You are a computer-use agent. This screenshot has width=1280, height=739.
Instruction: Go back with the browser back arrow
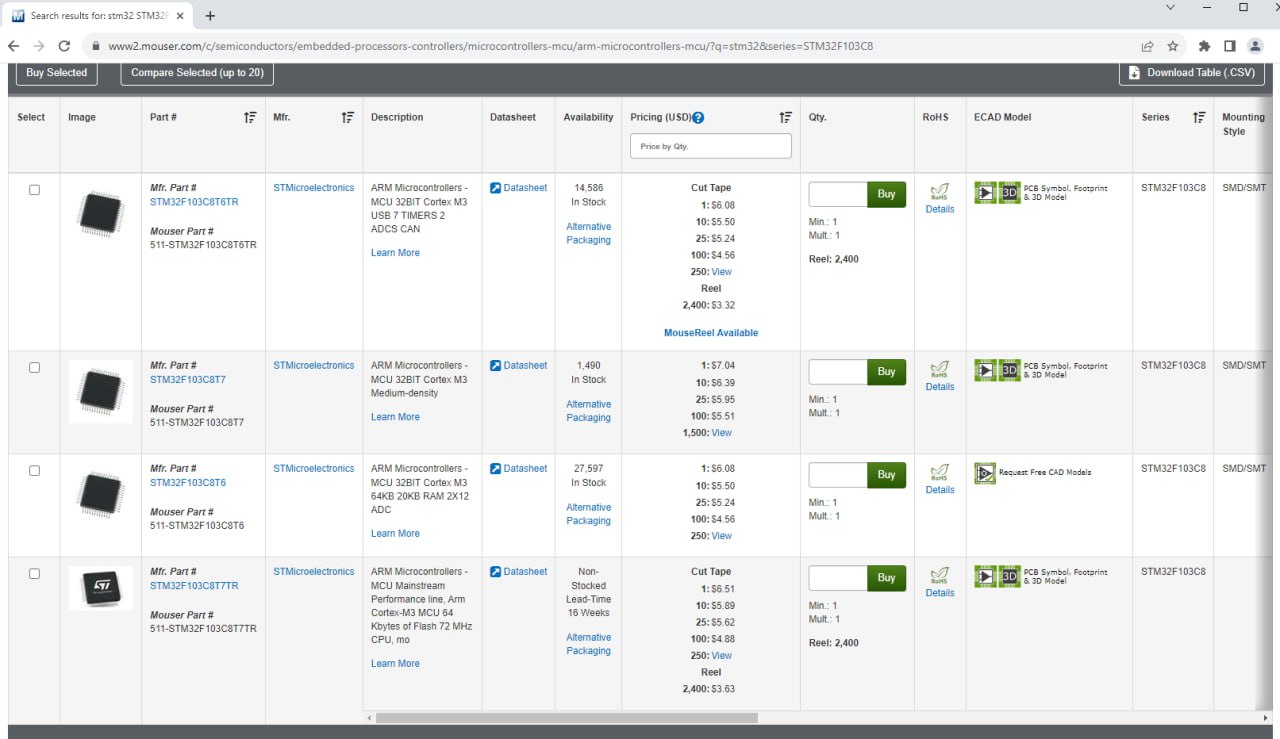[x=13, y=46]
